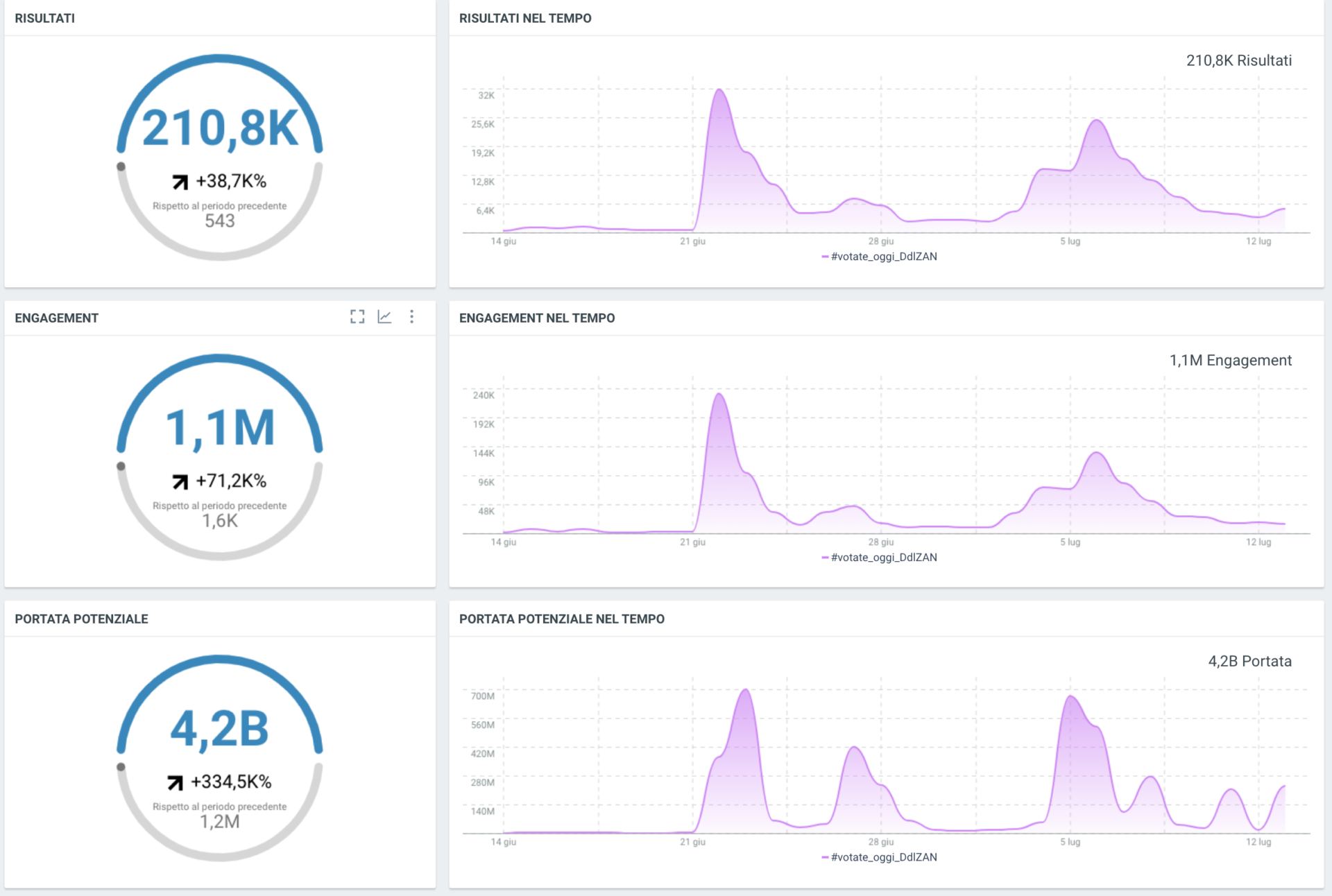Click the previous period value 543

tap(220, 221)
